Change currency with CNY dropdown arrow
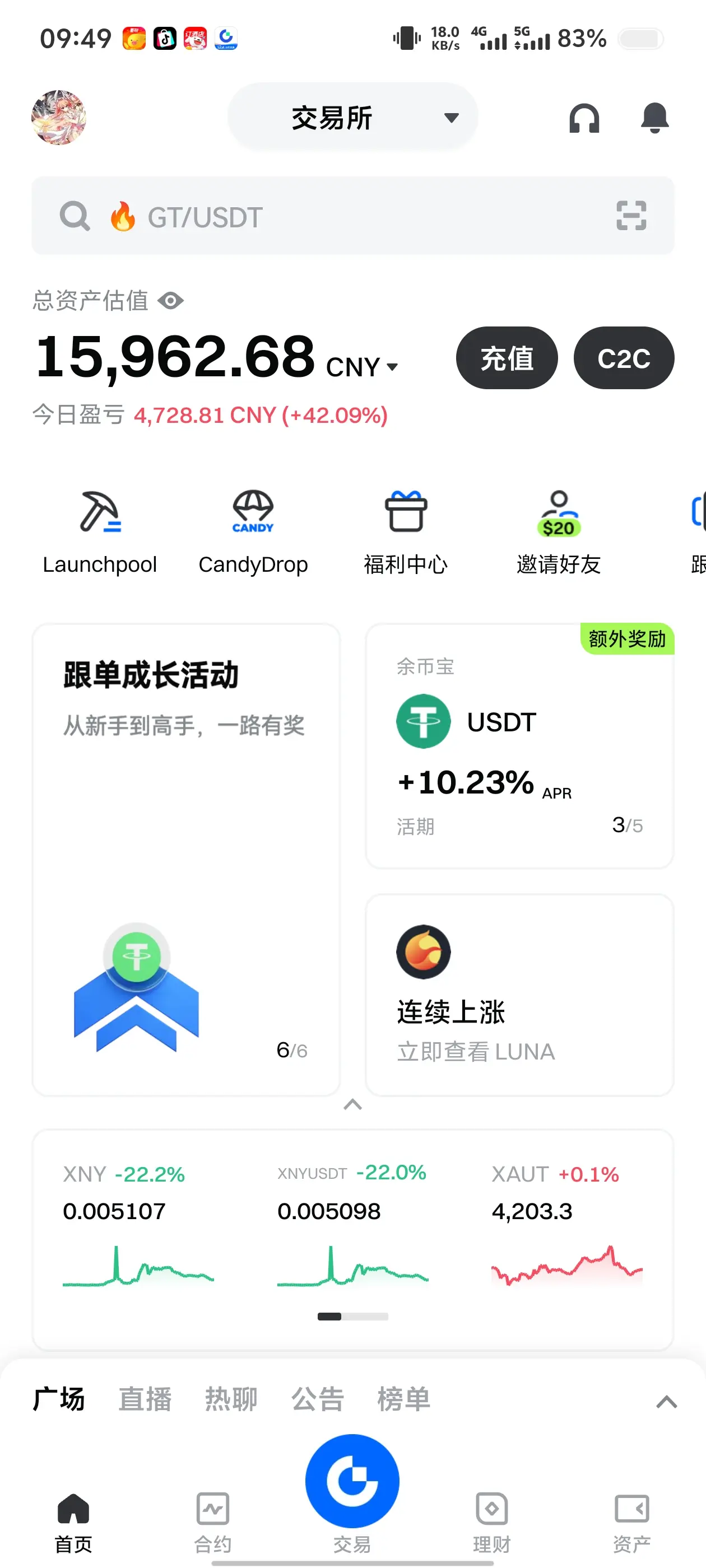Image resolution: width=706 pixels, height=1568 pixels. (392, 367)
